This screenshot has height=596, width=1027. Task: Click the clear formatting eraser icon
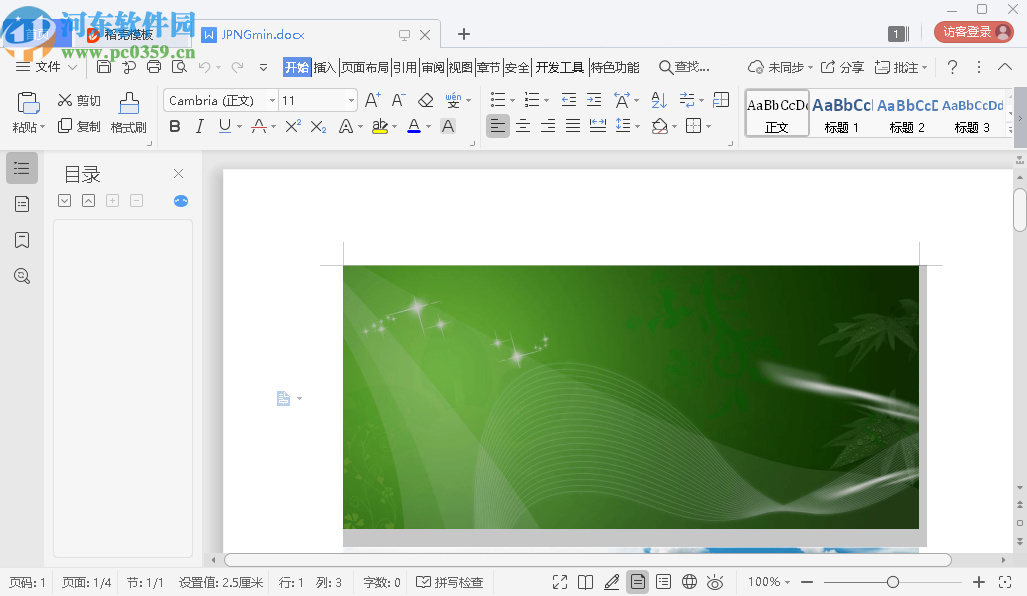pos(424,100)
